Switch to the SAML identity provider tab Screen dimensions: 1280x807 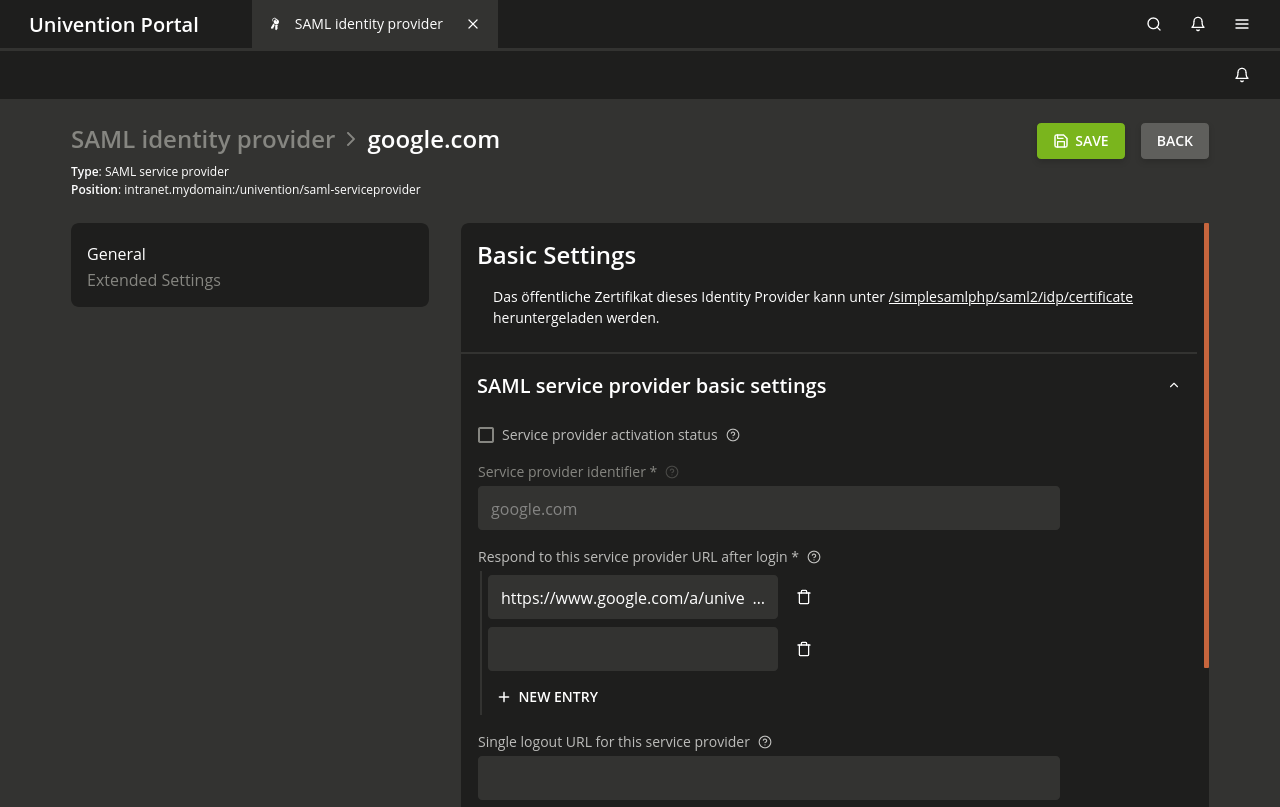[x=368, y=24]
